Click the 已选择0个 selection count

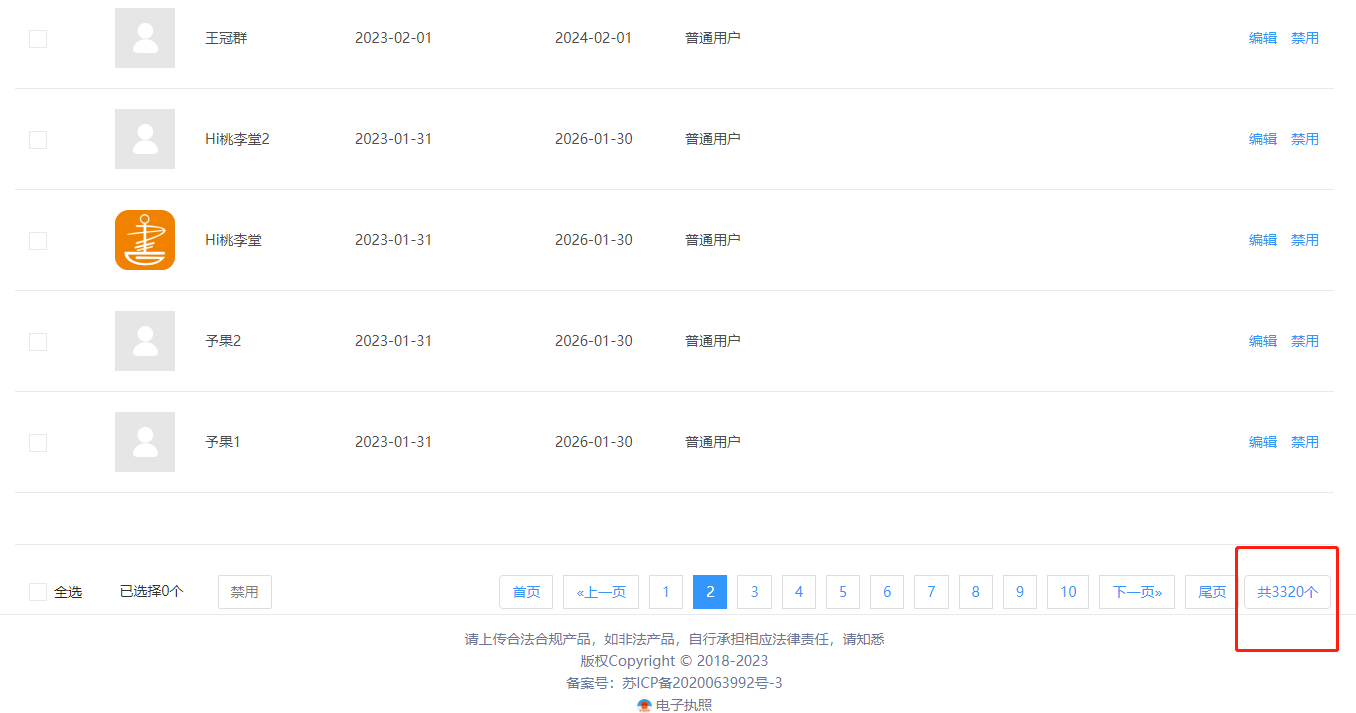tap(151, 591)
